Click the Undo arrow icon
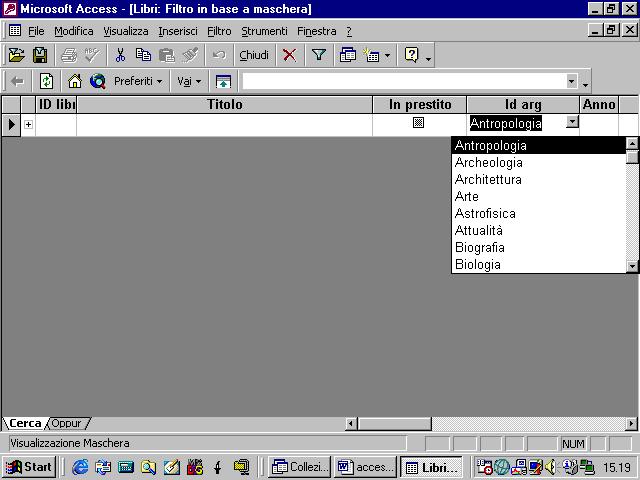The width and height of the screenshot is (640, 480). click(219, 55)
